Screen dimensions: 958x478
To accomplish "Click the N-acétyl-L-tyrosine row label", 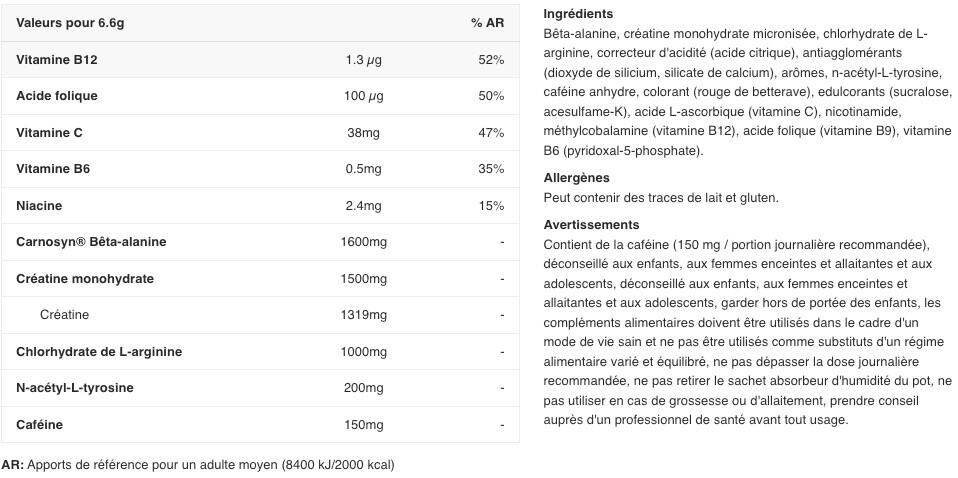I will click(75, 388).
